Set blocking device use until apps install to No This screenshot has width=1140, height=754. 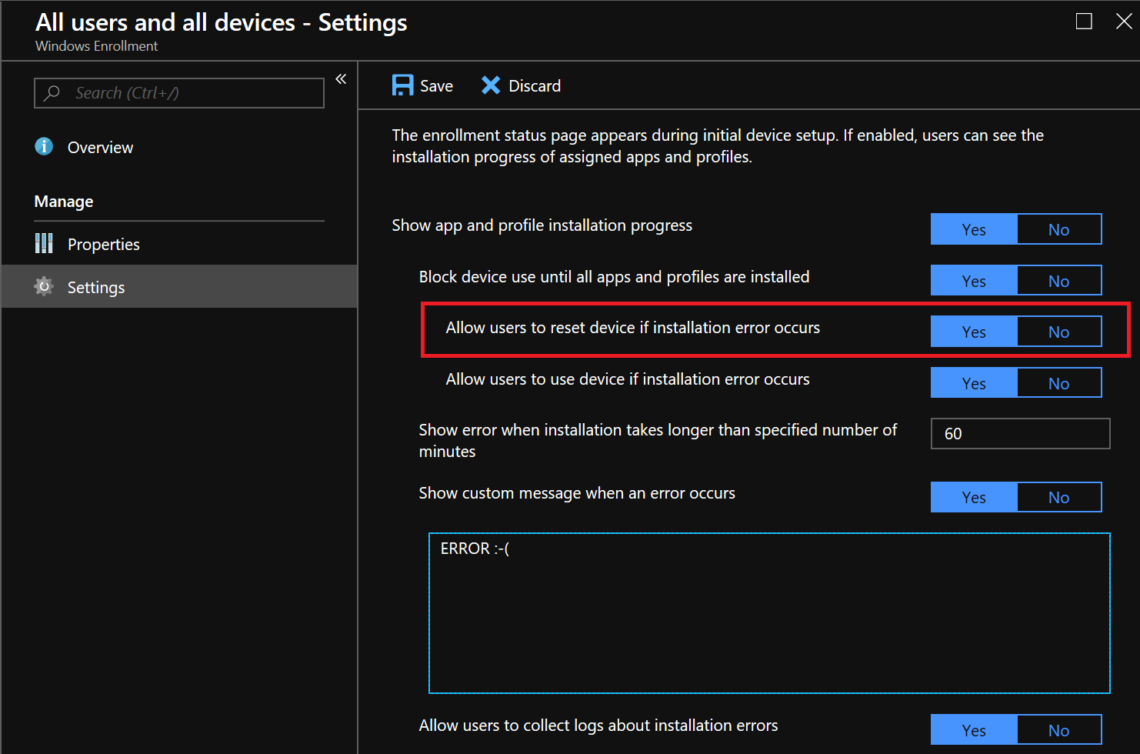pos(1059,280)
